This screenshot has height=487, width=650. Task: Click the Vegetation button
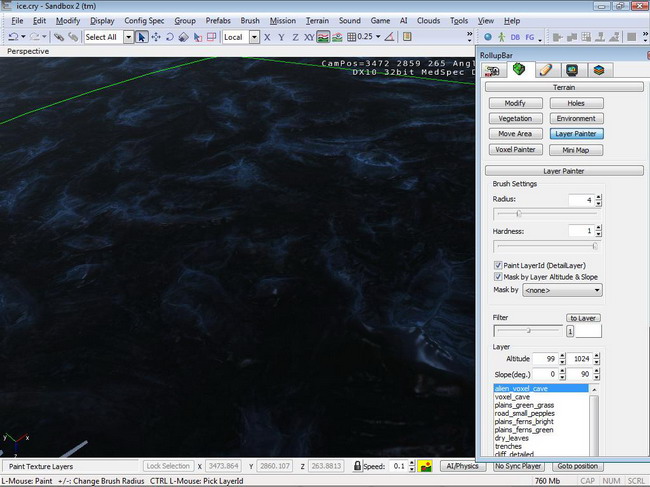515,118
